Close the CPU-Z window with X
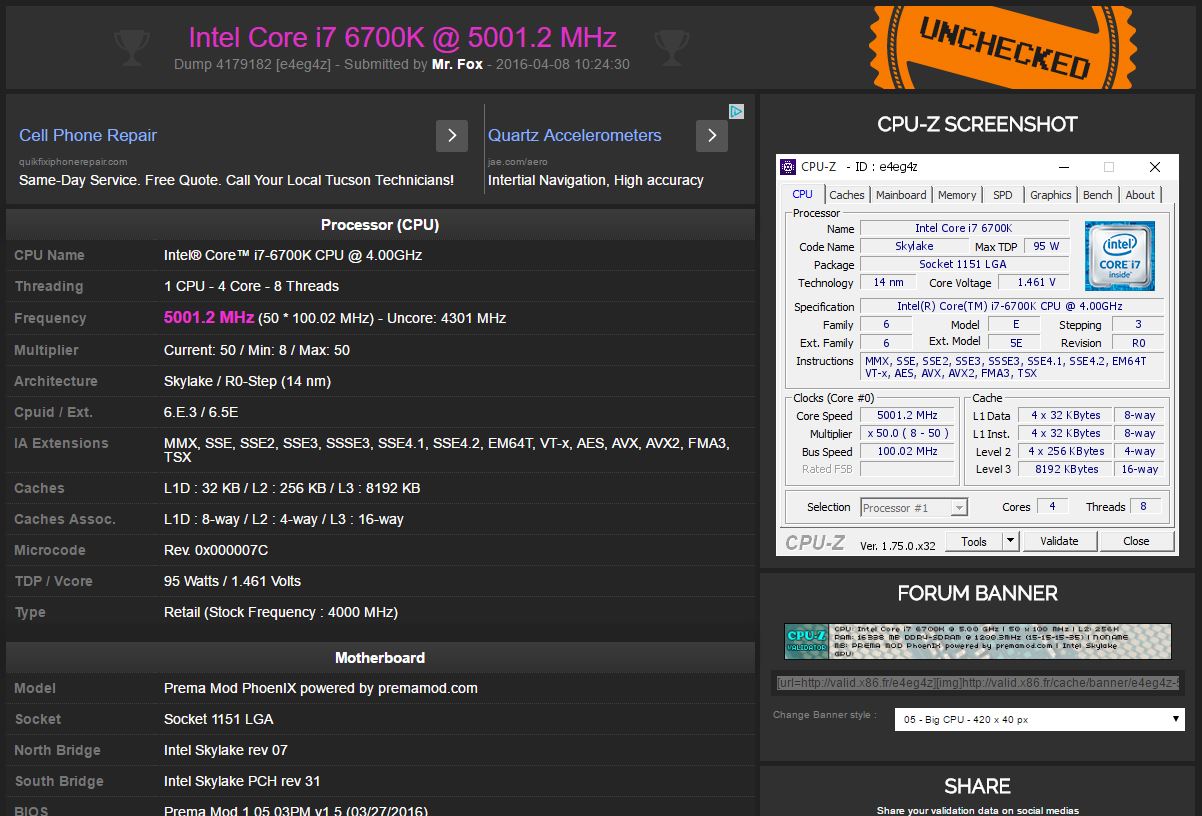The width and height of the screenshot is (1202, 816). click(1155, 167)
